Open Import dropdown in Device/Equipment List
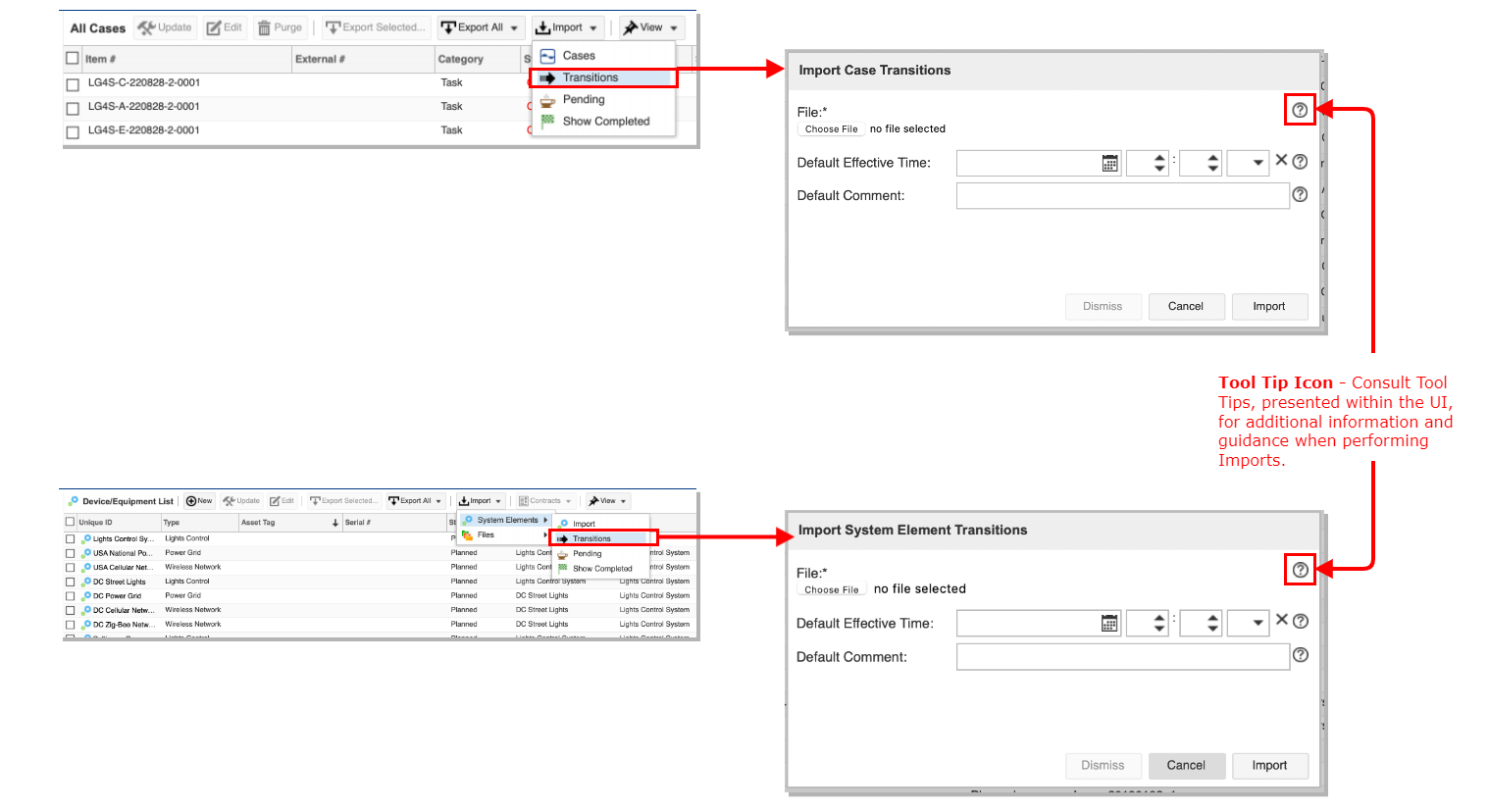 (x=480, y=501)
